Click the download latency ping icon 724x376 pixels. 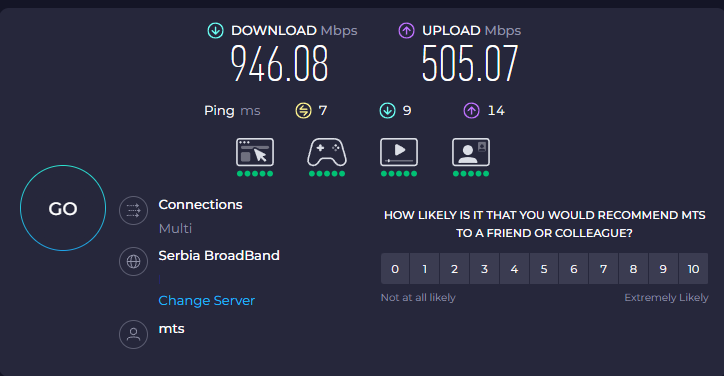tap(387, 111)
